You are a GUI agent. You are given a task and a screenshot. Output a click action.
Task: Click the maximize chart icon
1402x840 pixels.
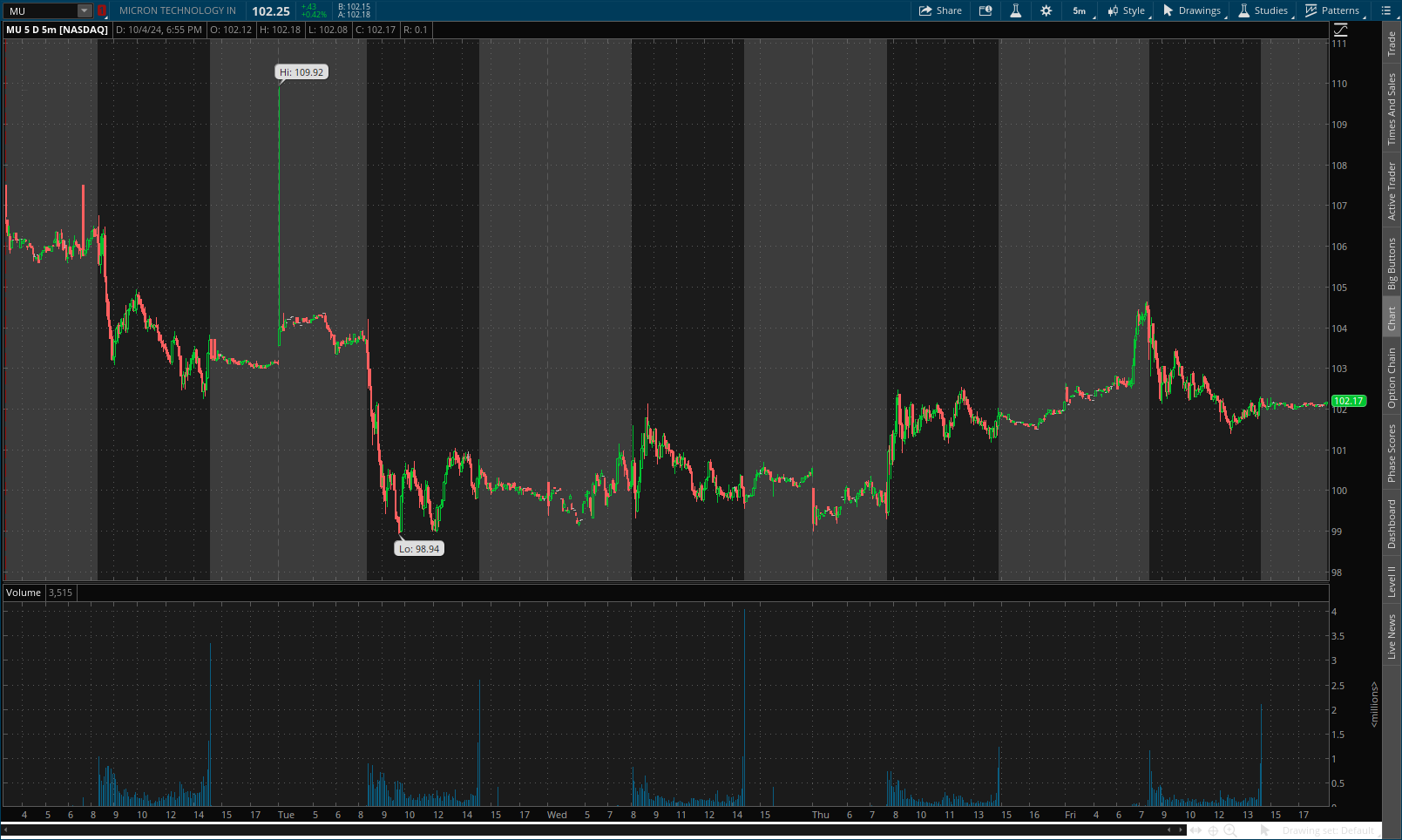point(1338,29)
